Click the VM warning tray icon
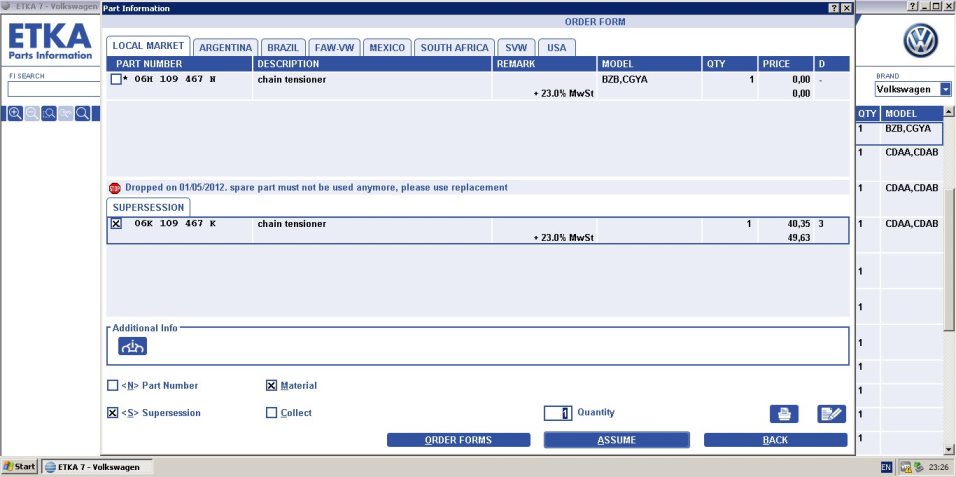 click(905, 467)
